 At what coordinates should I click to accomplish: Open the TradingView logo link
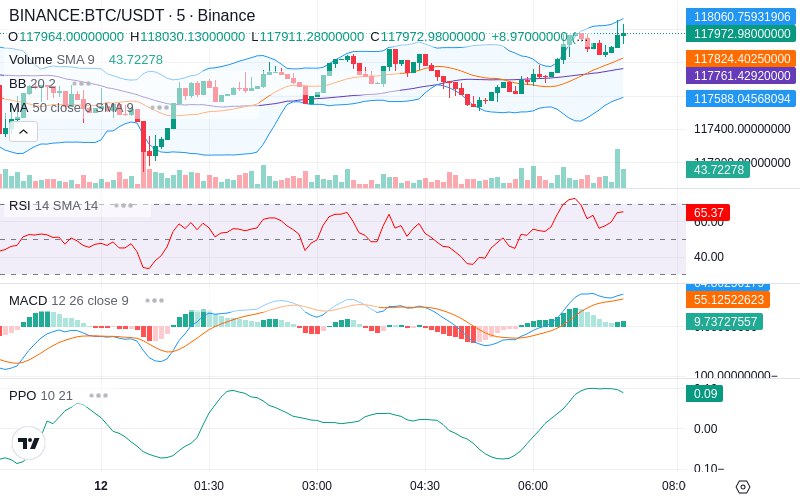click(29, 443)
